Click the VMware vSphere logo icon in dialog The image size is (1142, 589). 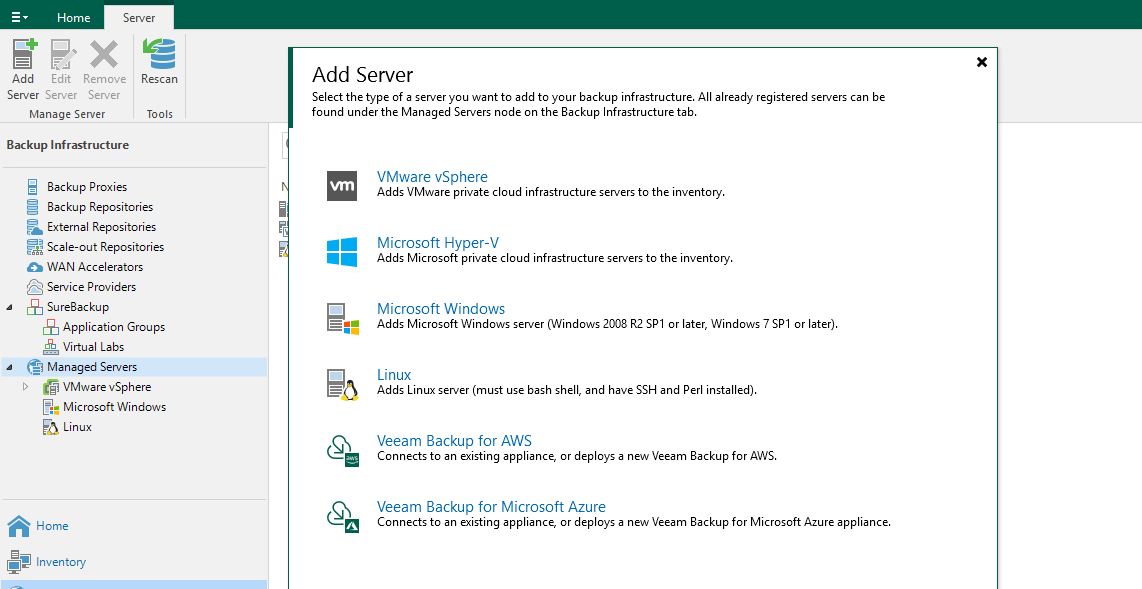point(342,185)
